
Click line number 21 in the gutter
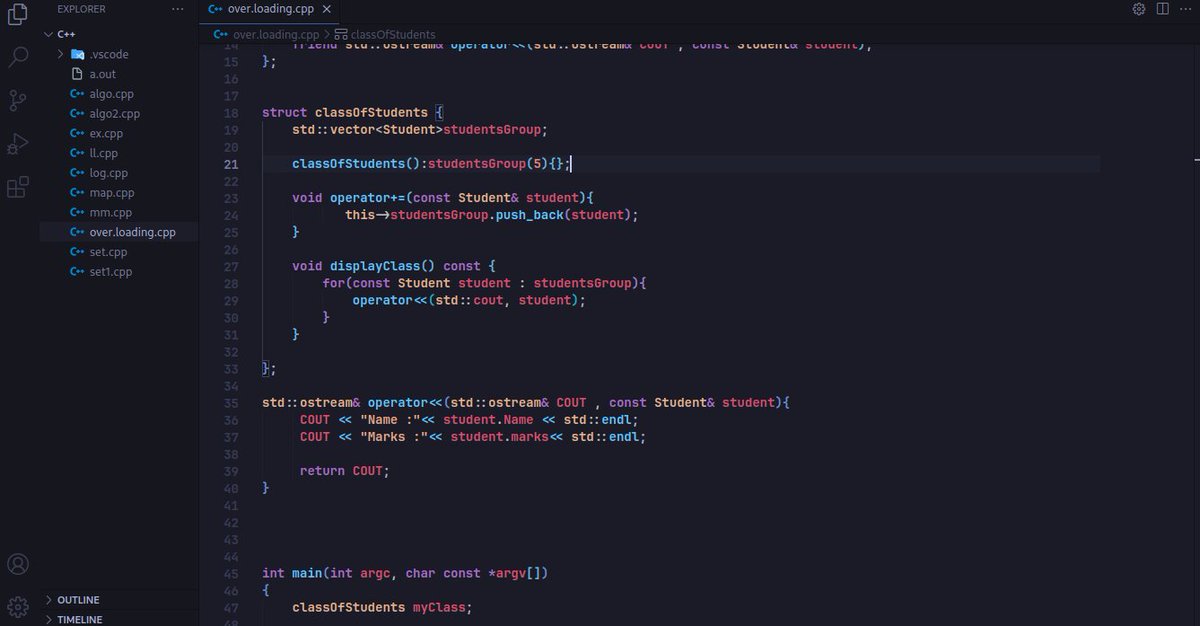pos(231,164)
